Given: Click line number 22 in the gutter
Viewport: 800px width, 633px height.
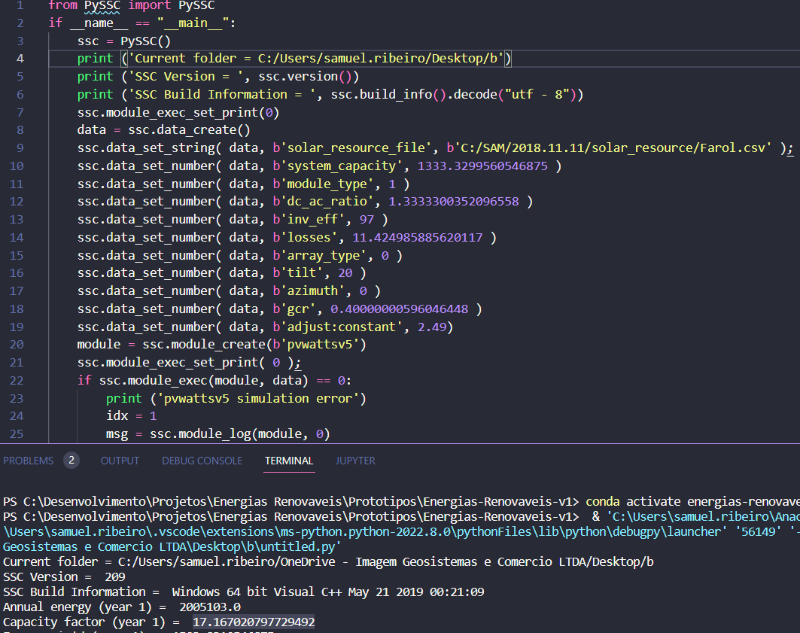Looking at the screenshot, I should click(x=20, y=380).
